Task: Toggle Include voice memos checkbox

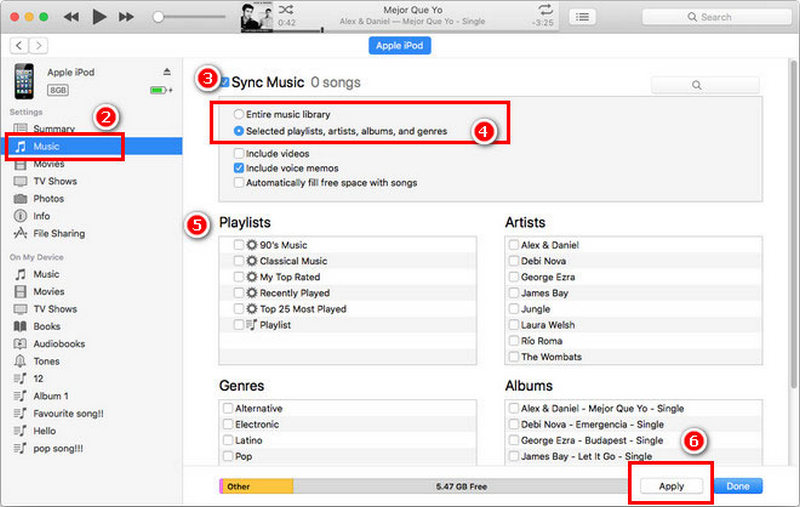Action: click(x=238, y=168)
